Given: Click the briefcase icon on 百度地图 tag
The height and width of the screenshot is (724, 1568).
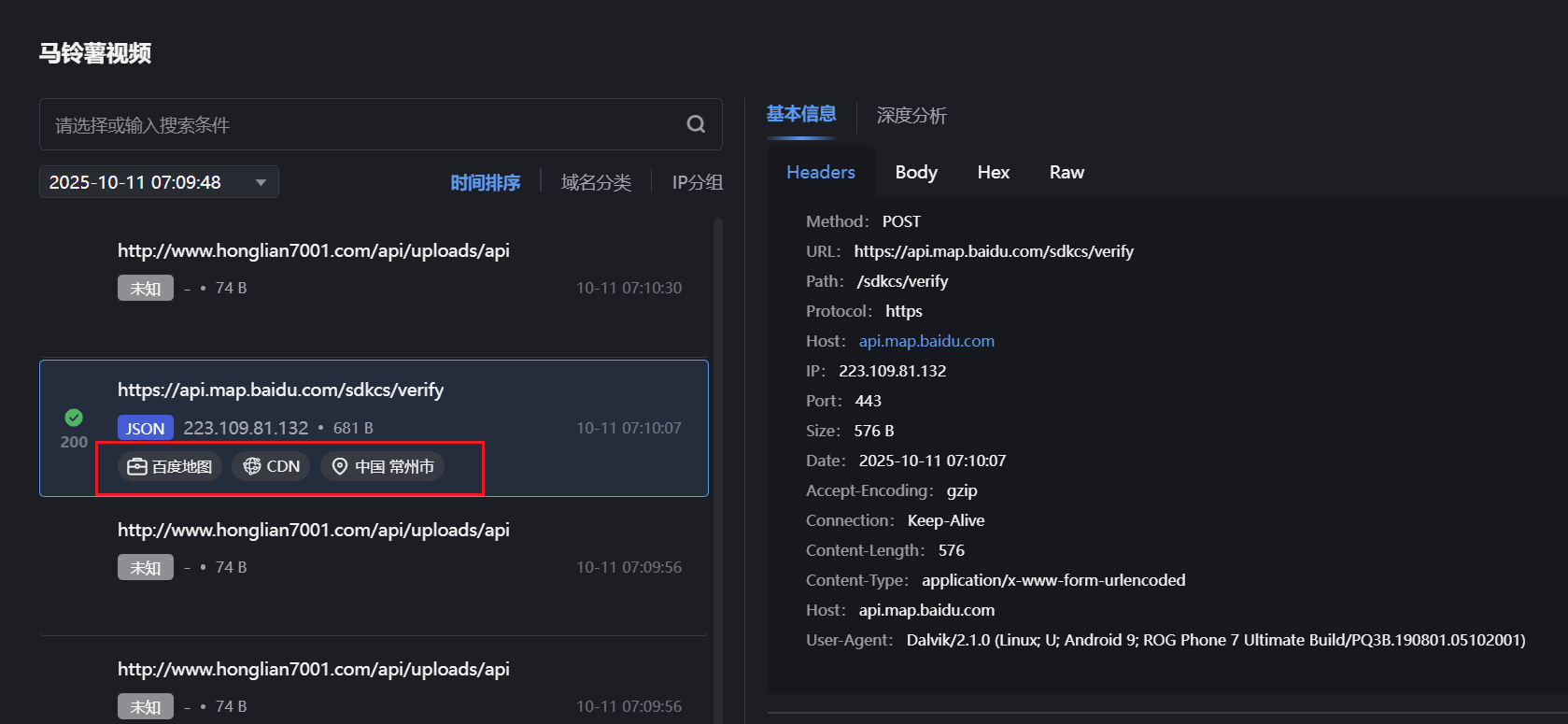Looking at the screenshot, I should point(137,466).
